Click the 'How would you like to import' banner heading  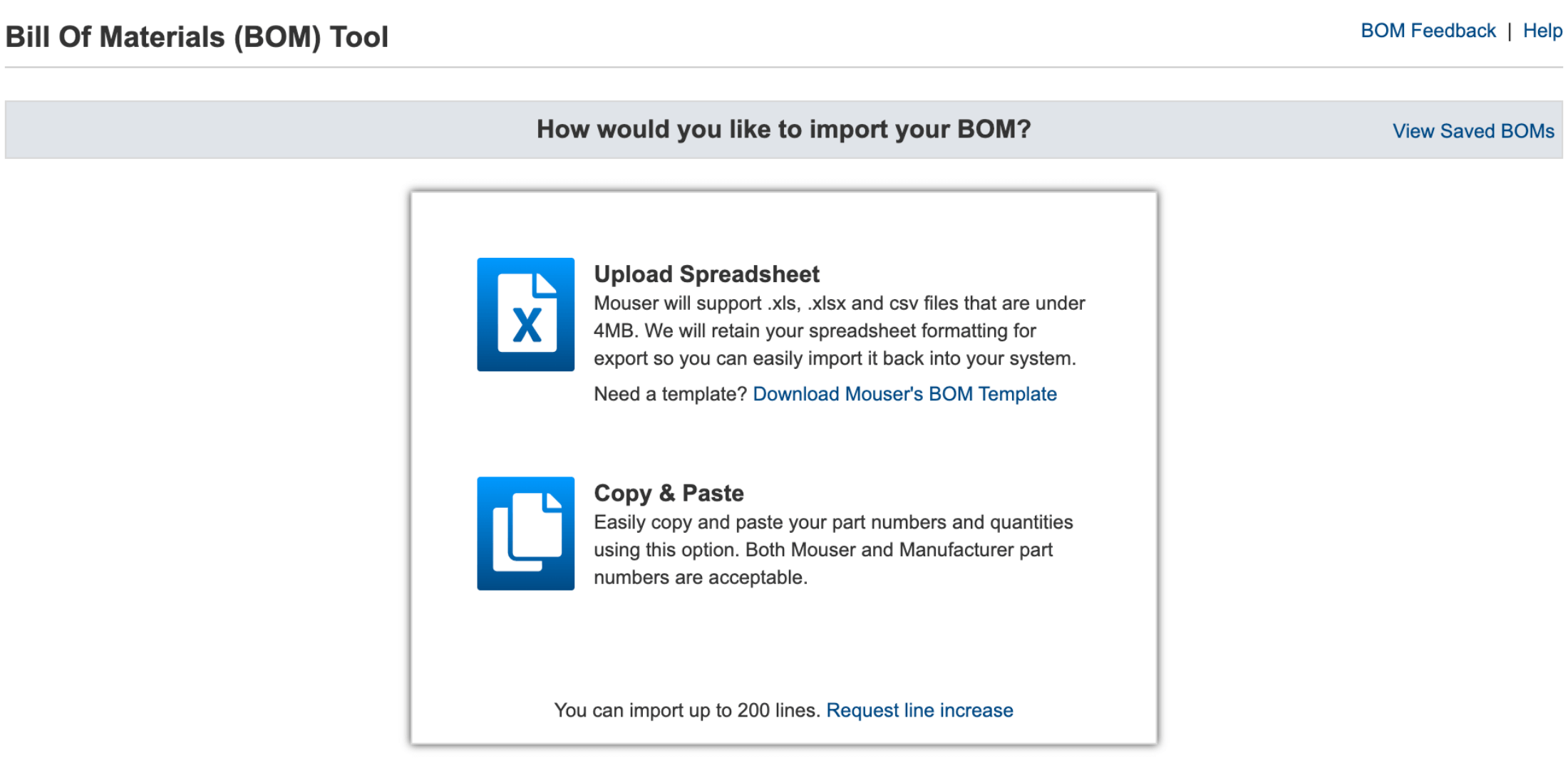point(783,129)
